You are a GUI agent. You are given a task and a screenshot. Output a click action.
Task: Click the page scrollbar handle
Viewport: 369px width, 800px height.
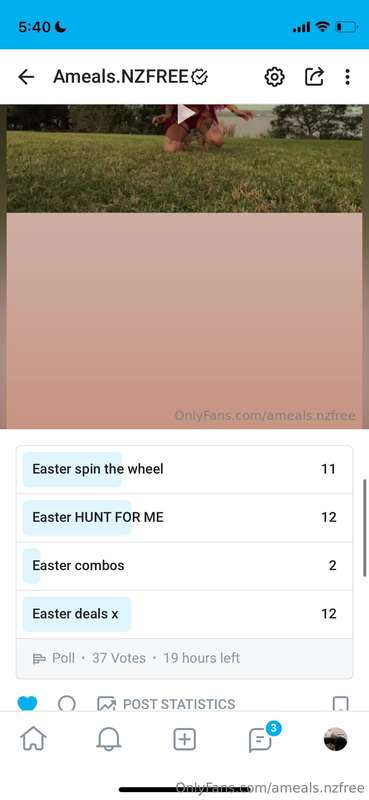[x=364, y=528]
